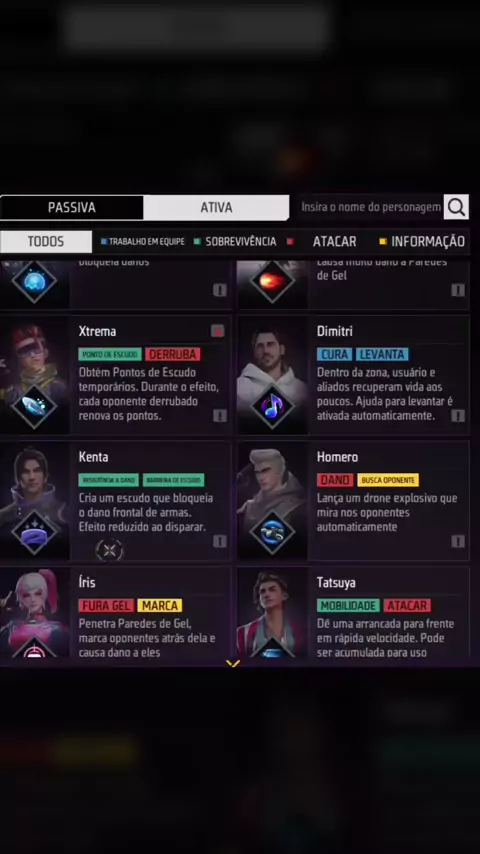480x854 pixels.
Task: Click the magnifying glass search icon
Action: (x=456, y=207)
